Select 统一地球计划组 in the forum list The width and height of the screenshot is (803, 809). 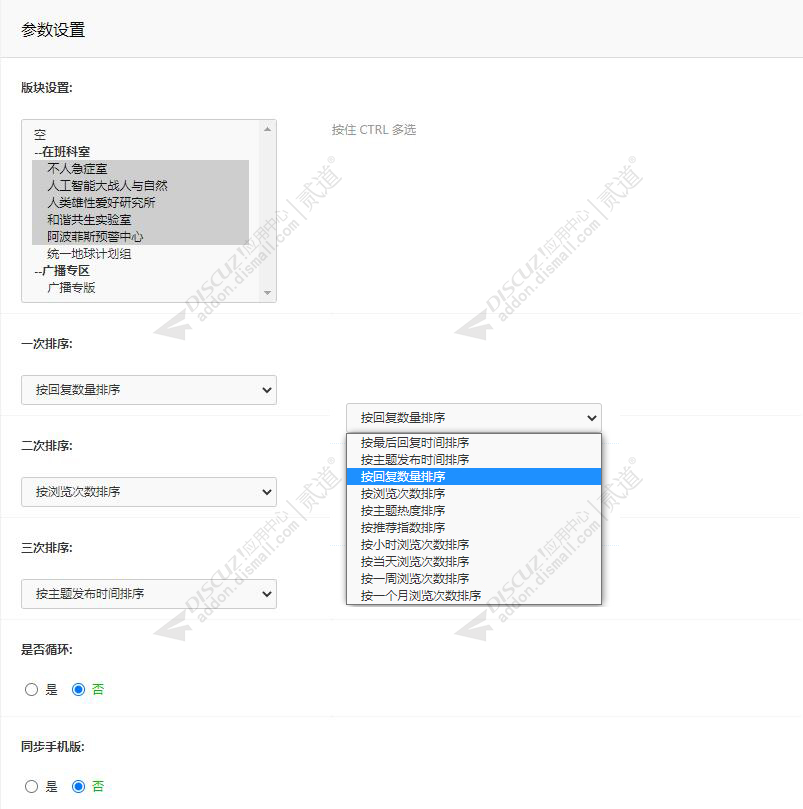coord(140,254)
